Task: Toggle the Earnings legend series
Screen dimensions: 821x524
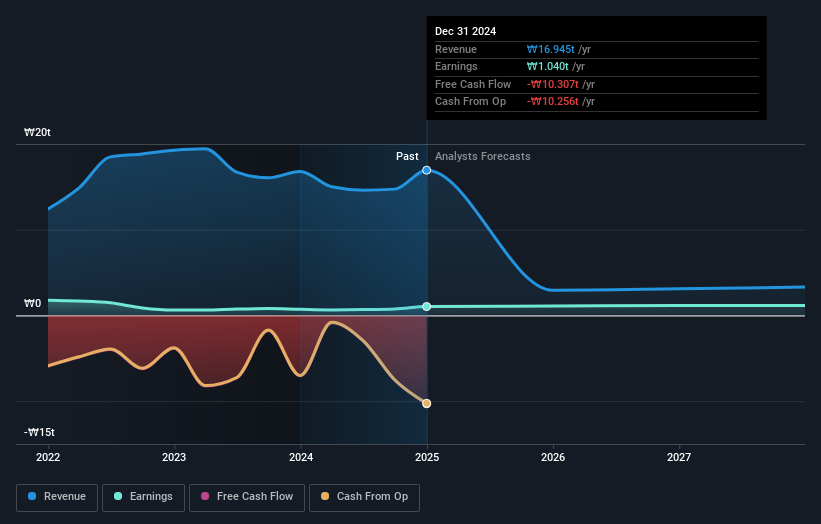Action: point(143,497)
